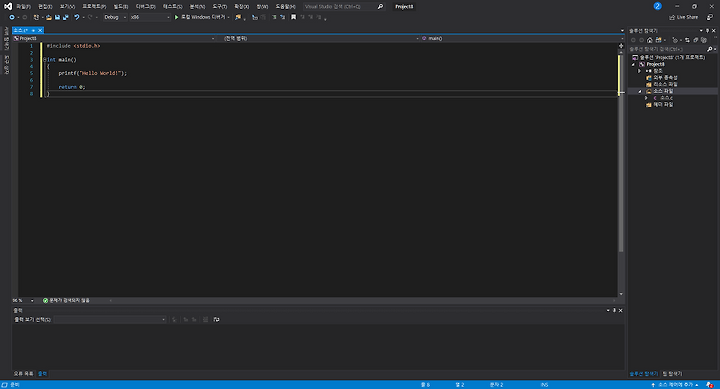Click the Live Share button

coord(684,17)
